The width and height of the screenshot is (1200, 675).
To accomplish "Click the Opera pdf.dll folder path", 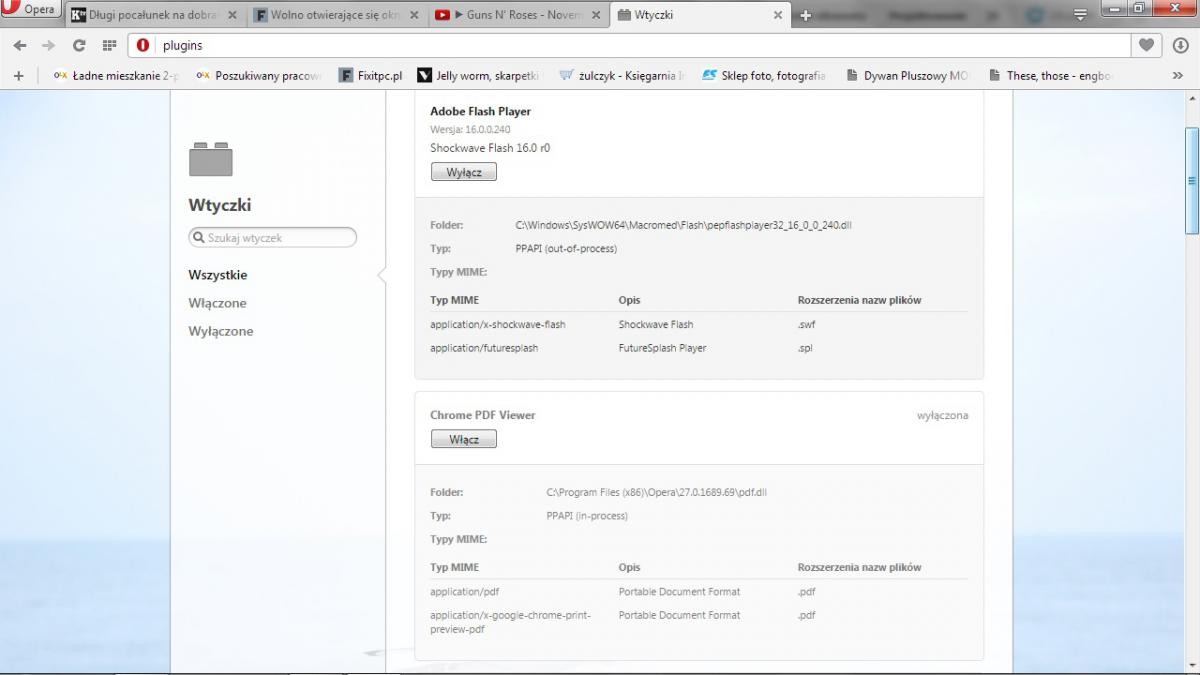I will tap(657, 492).
